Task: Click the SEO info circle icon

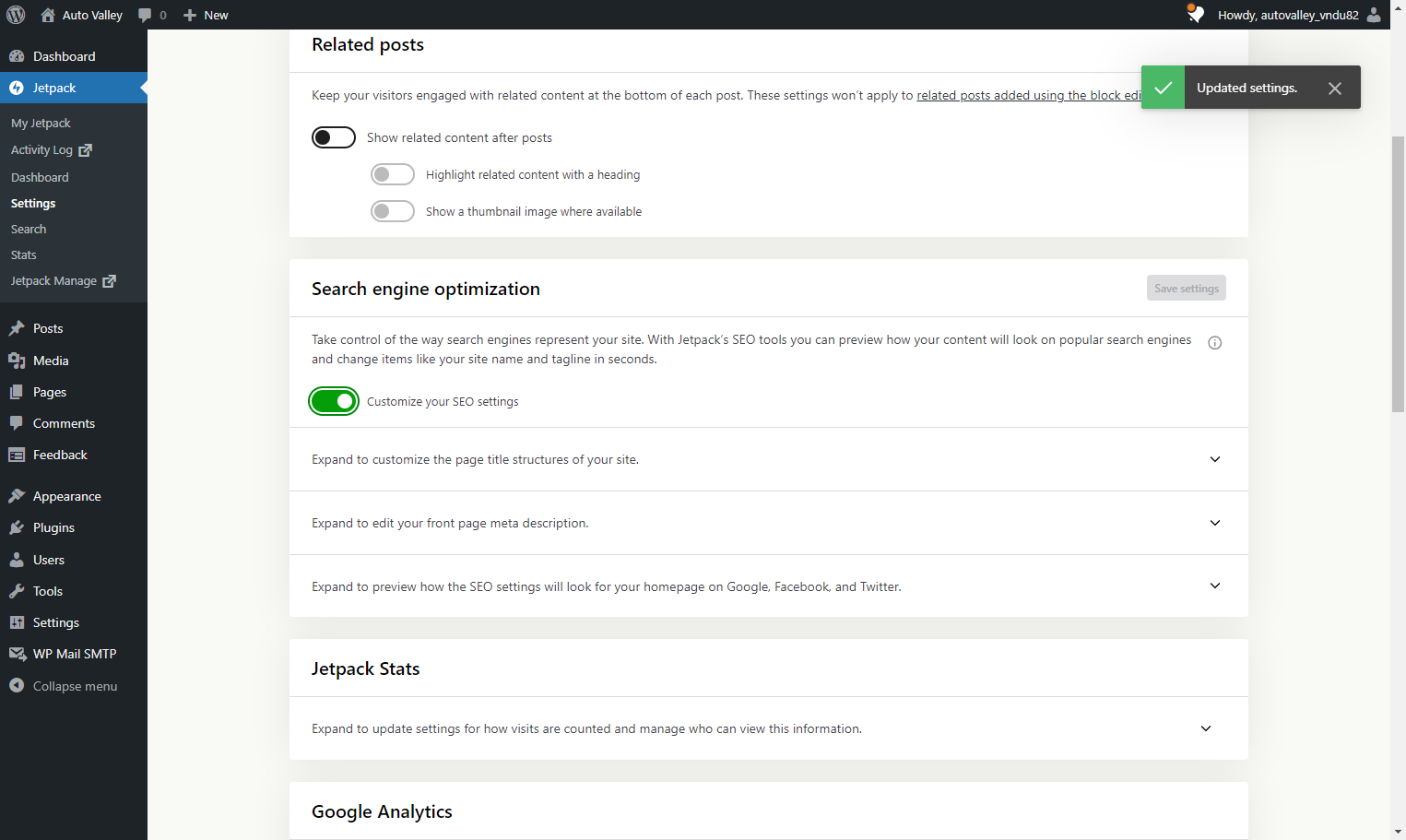Action: tap(1215, 343)
